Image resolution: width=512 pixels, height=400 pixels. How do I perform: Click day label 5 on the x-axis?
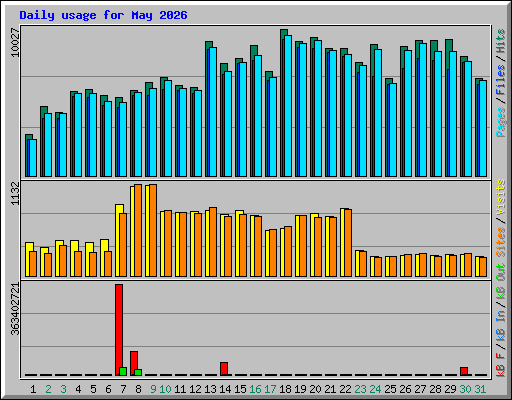(93, 389)
